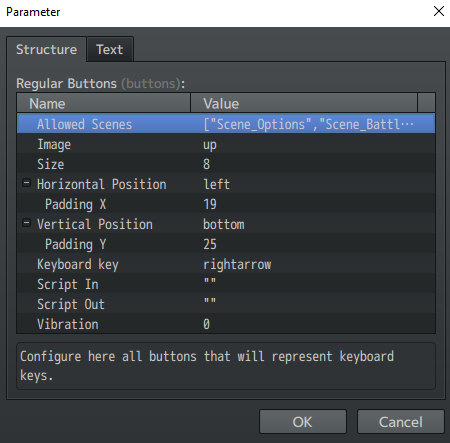Image resolution: width=450 pixels, height=443 pixels.
Task: Select the Allowed Scenes row
Action: 226,124
